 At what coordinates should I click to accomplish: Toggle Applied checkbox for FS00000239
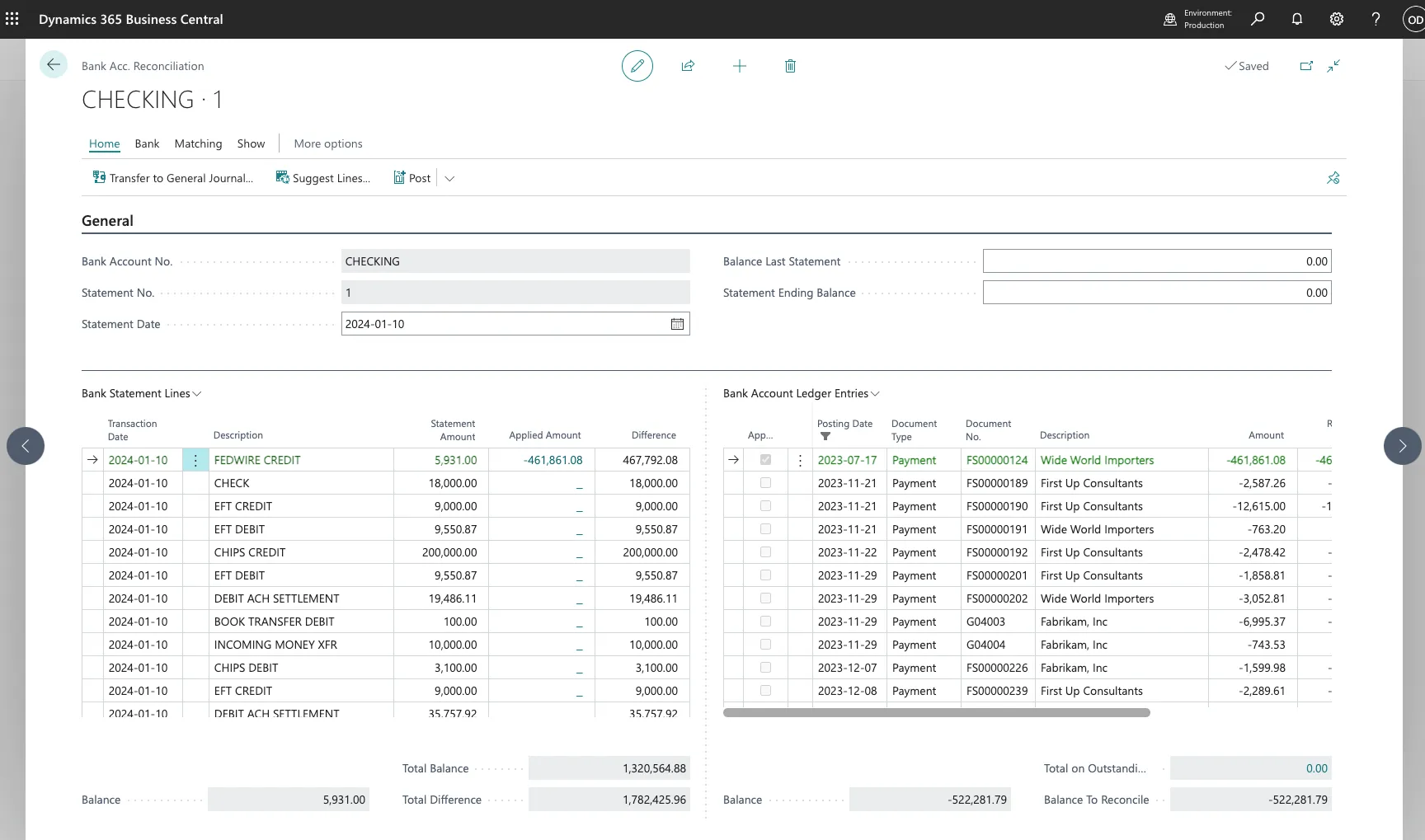pyautogui.click(x=765, y=691)
